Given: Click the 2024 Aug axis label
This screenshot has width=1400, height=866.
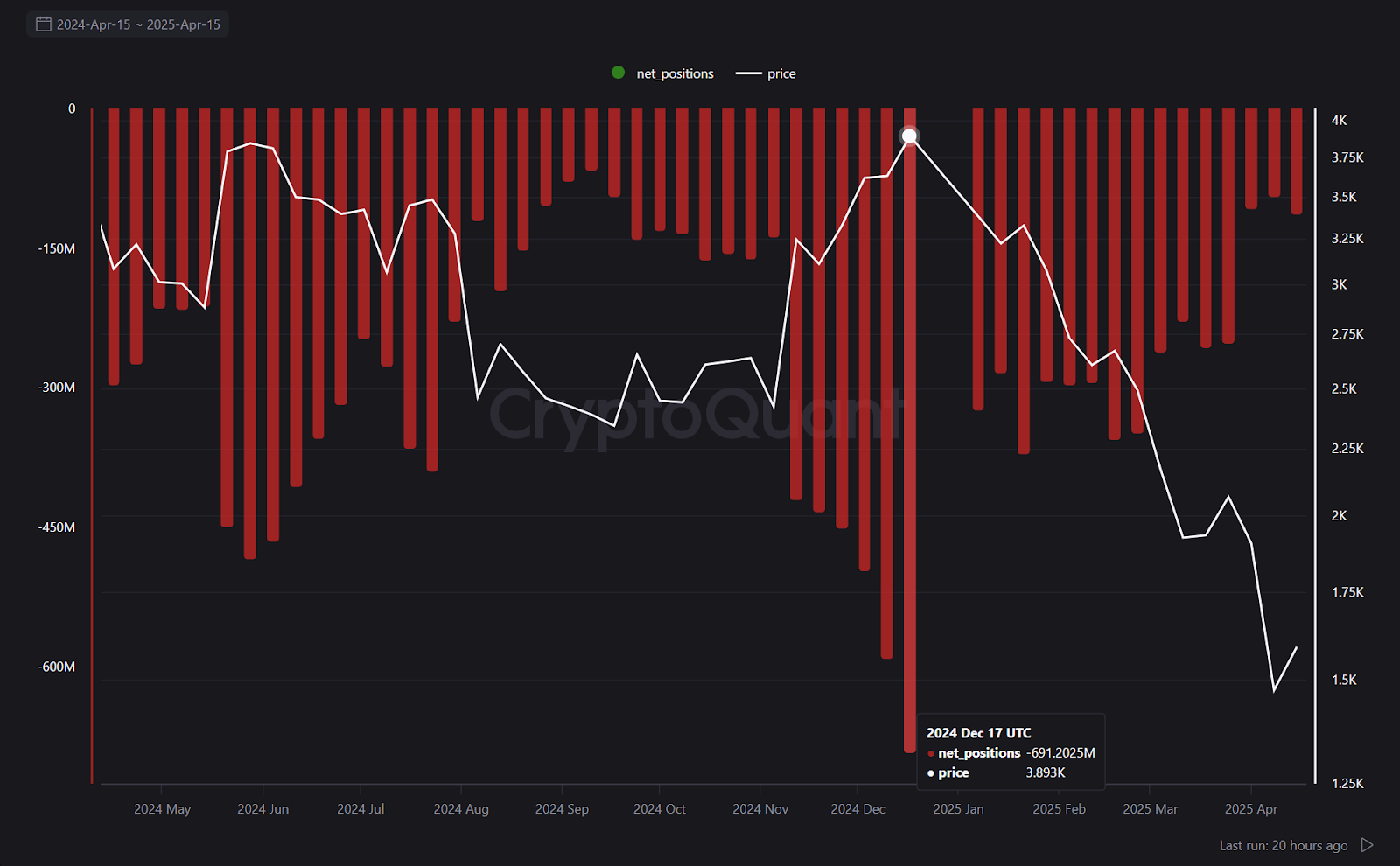Looking at the screenshot, I should click(461, 808).
